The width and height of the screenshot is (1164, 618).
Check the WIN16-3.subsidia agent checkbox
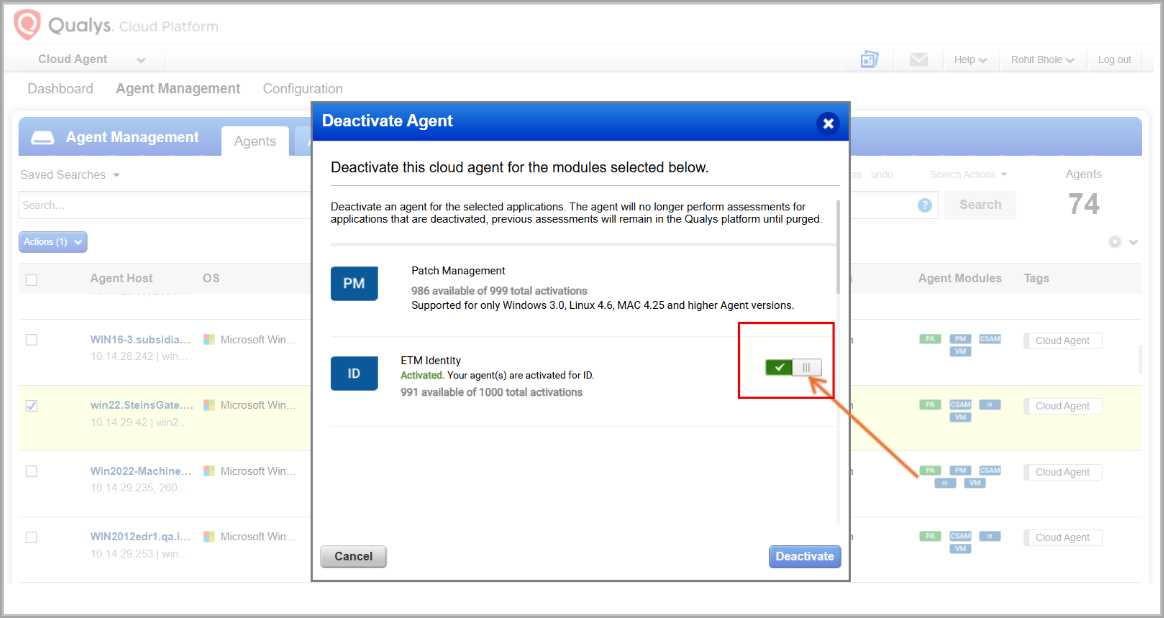[31, 339]
